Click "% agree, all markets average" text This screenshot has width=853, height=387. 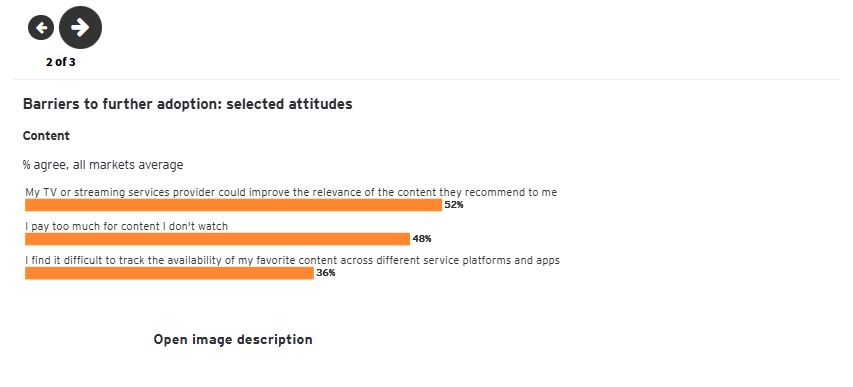click(103, 165)
